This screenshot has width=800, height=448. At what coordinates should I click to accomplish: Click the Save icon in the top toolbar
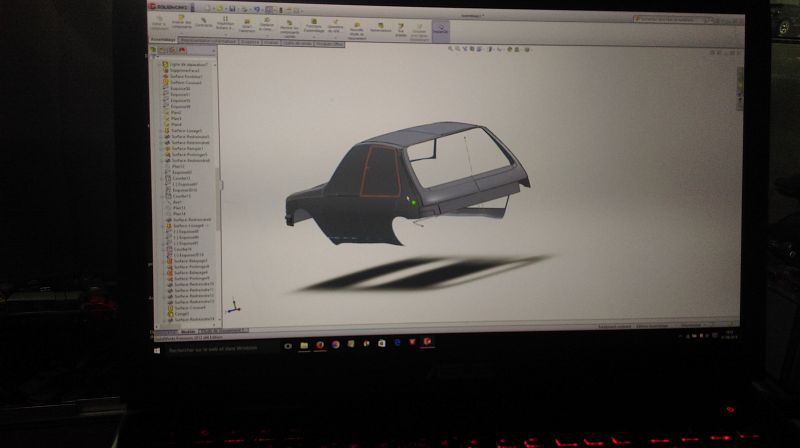(x=233, y=10)
